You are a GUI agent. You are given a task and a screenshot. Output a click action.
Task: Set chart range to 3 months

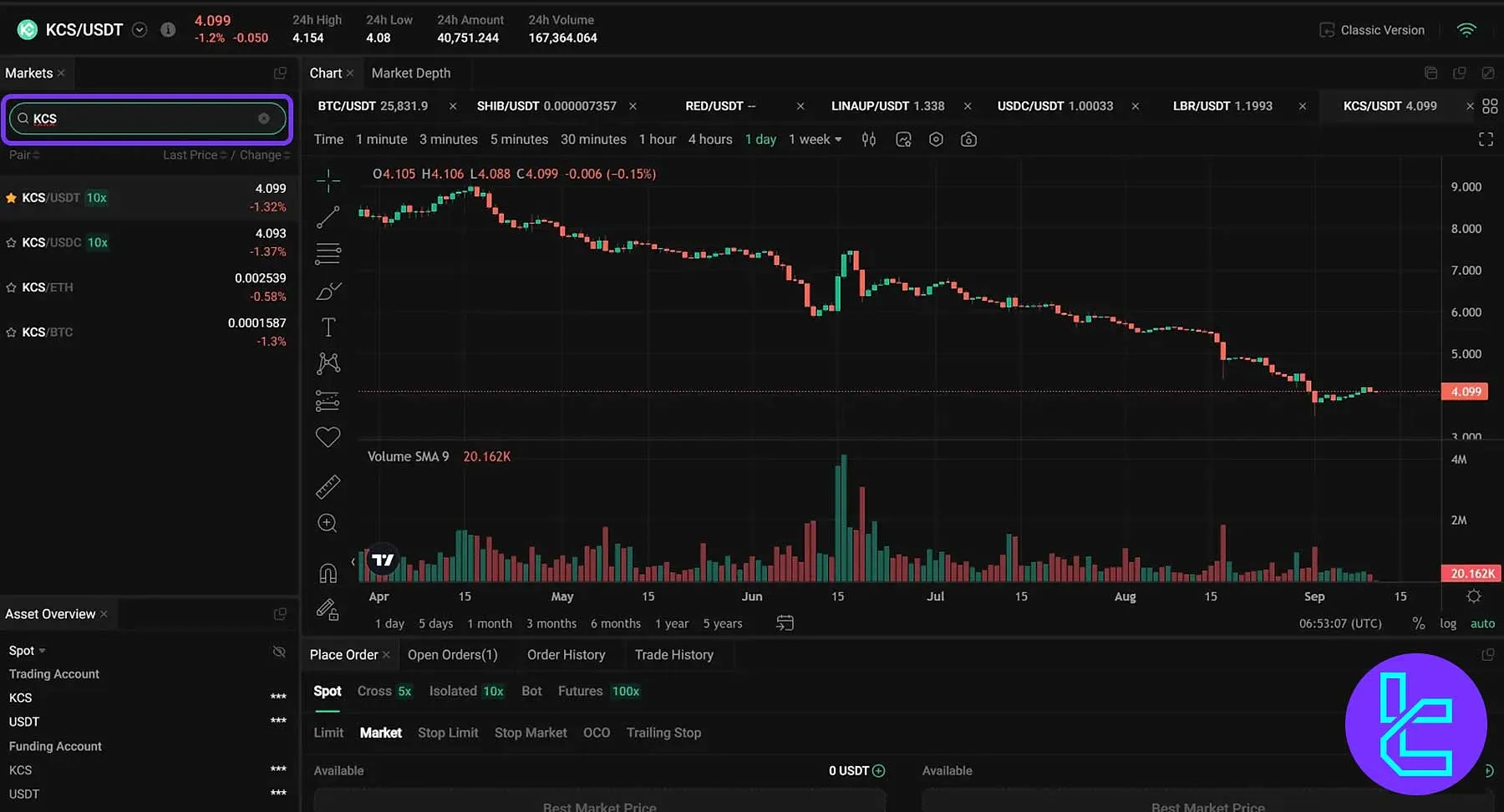pos(551,624)
